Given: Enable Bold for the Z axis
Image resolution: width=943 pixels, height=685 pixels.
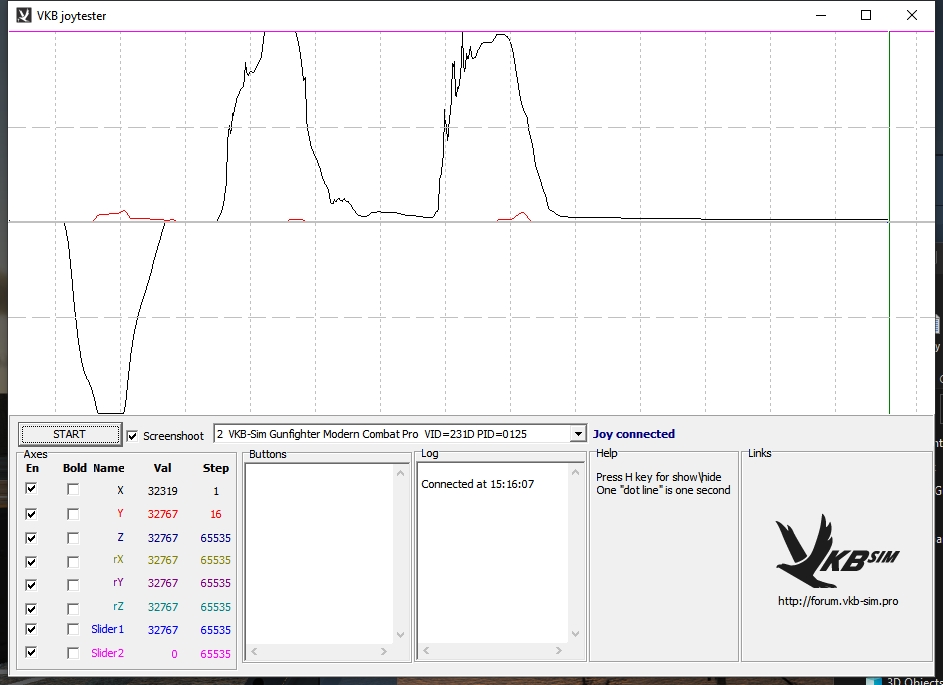Looking at the screenshot, I should coord(73,538).
